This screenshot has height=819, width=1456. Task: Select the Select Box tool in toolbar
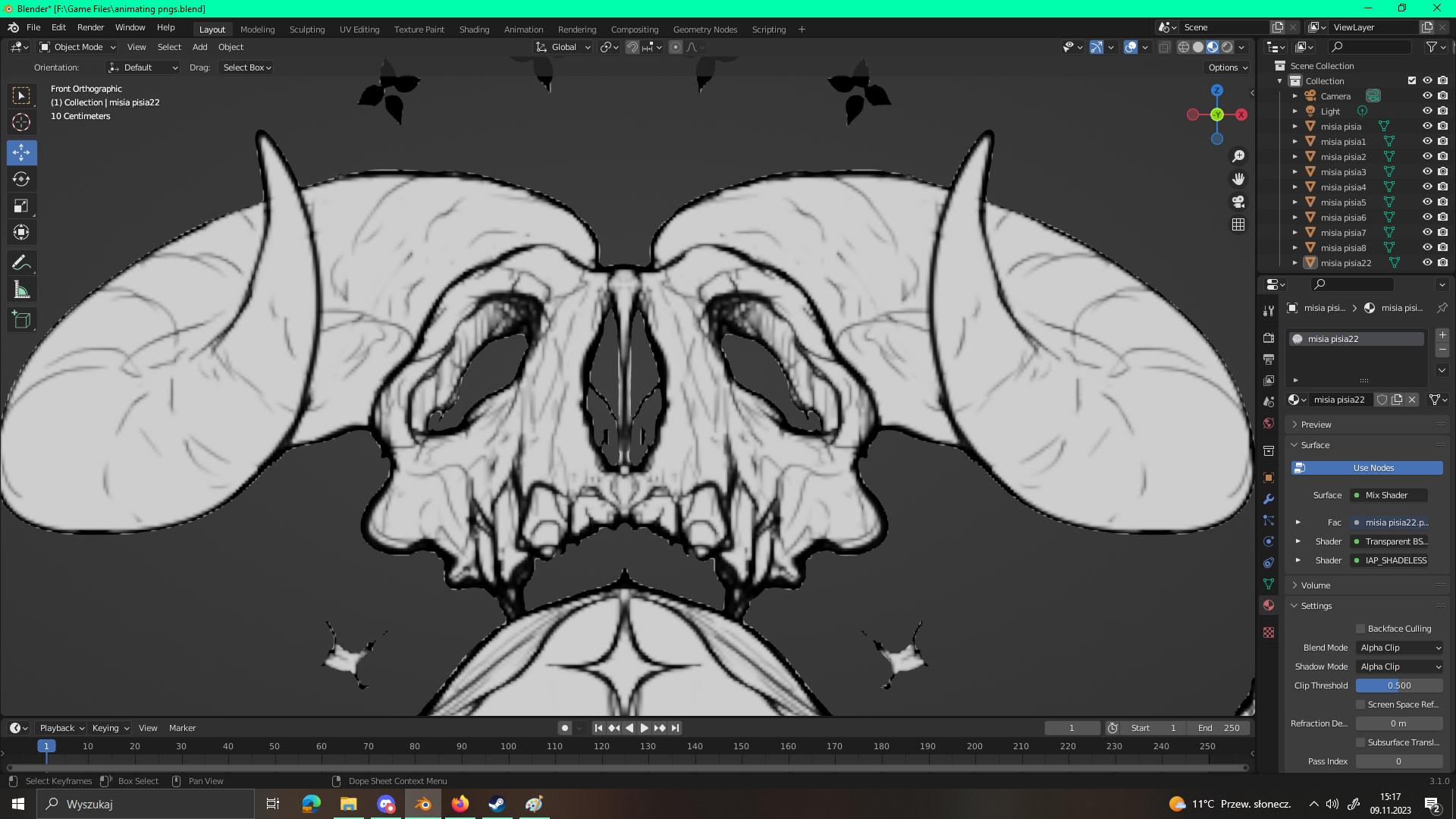pyautogui.click(x=21, y=96)
